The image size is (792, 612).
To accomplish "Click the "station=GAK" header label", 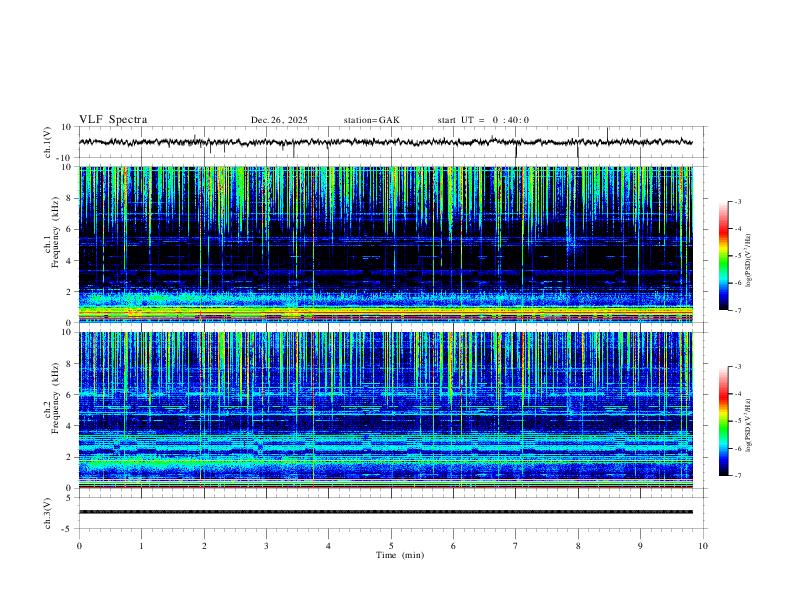I will (x=371, y=120).
